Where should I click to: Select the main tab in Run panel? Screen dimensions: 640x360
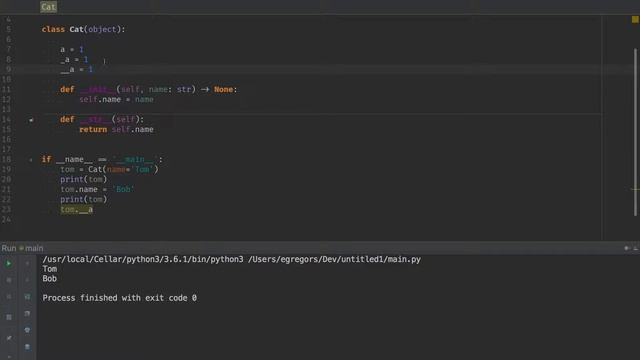click(x=31, y=248)
